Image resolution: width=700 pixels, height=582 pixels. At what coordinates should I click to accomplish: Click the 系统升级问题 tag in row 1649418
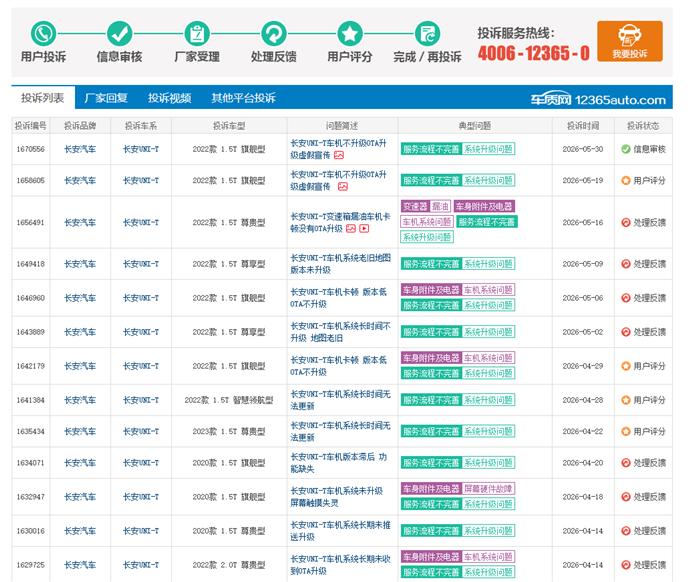pyautogui.click(x=488, y=264)
